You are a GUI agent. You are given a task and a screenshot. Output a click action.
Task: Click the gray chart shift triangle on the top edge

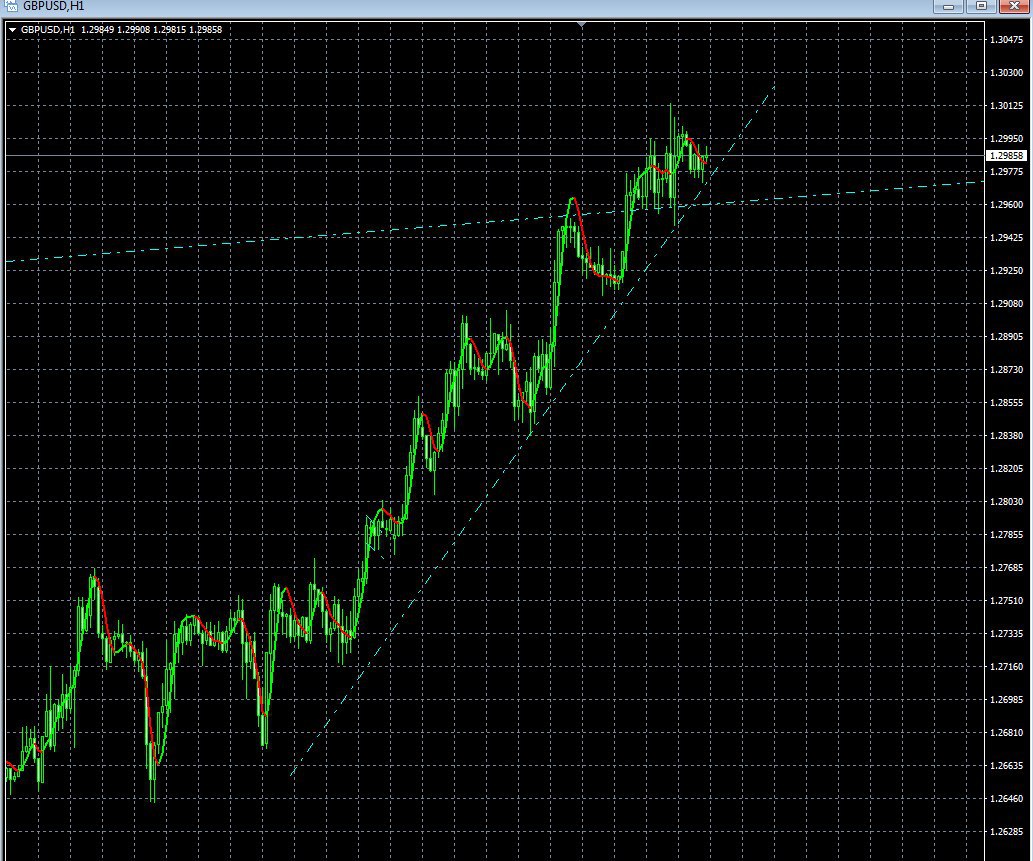581,24
